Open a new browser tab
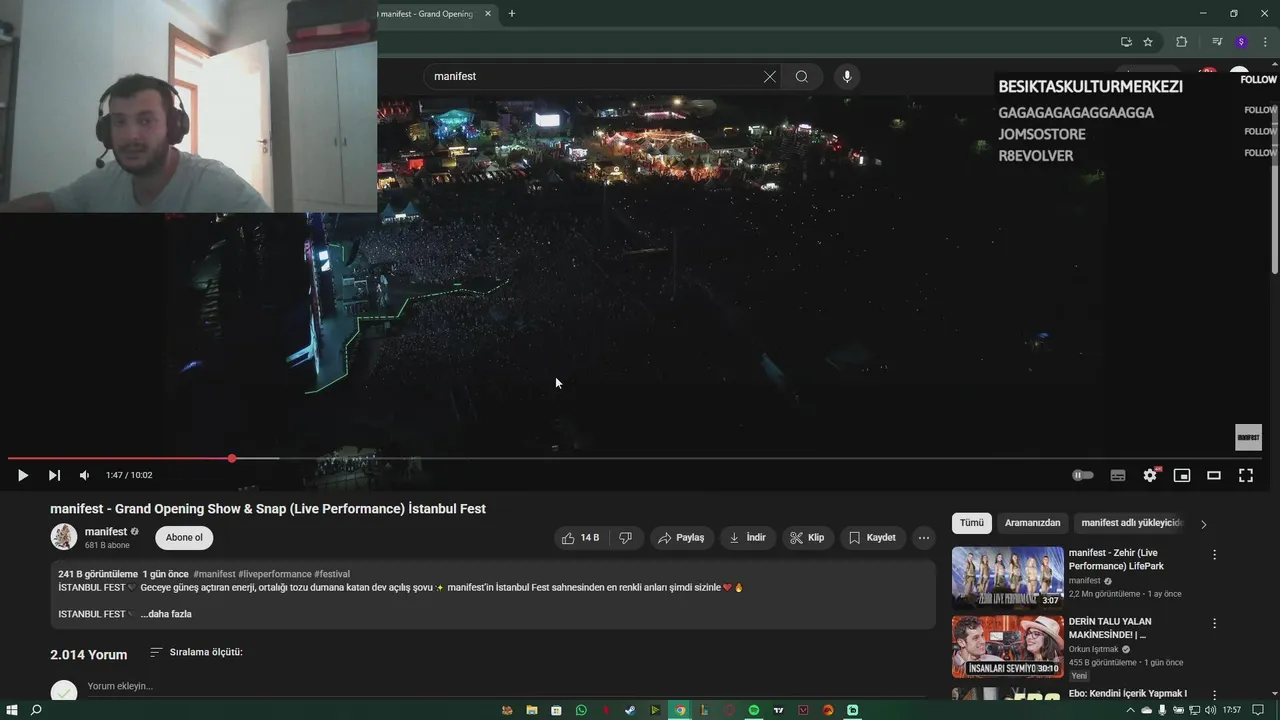Screen dimensions: 1280x720 [x=512, y=14]
